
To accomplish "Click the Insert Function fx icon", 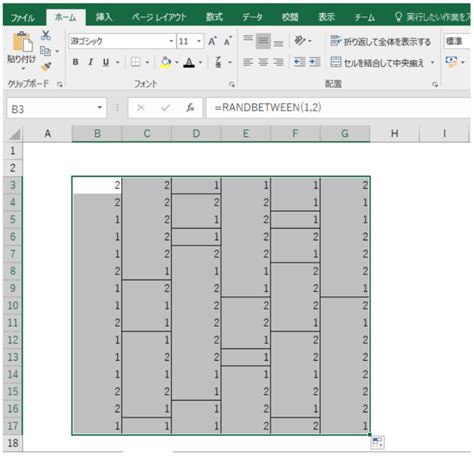I will [x=190, y=108].
